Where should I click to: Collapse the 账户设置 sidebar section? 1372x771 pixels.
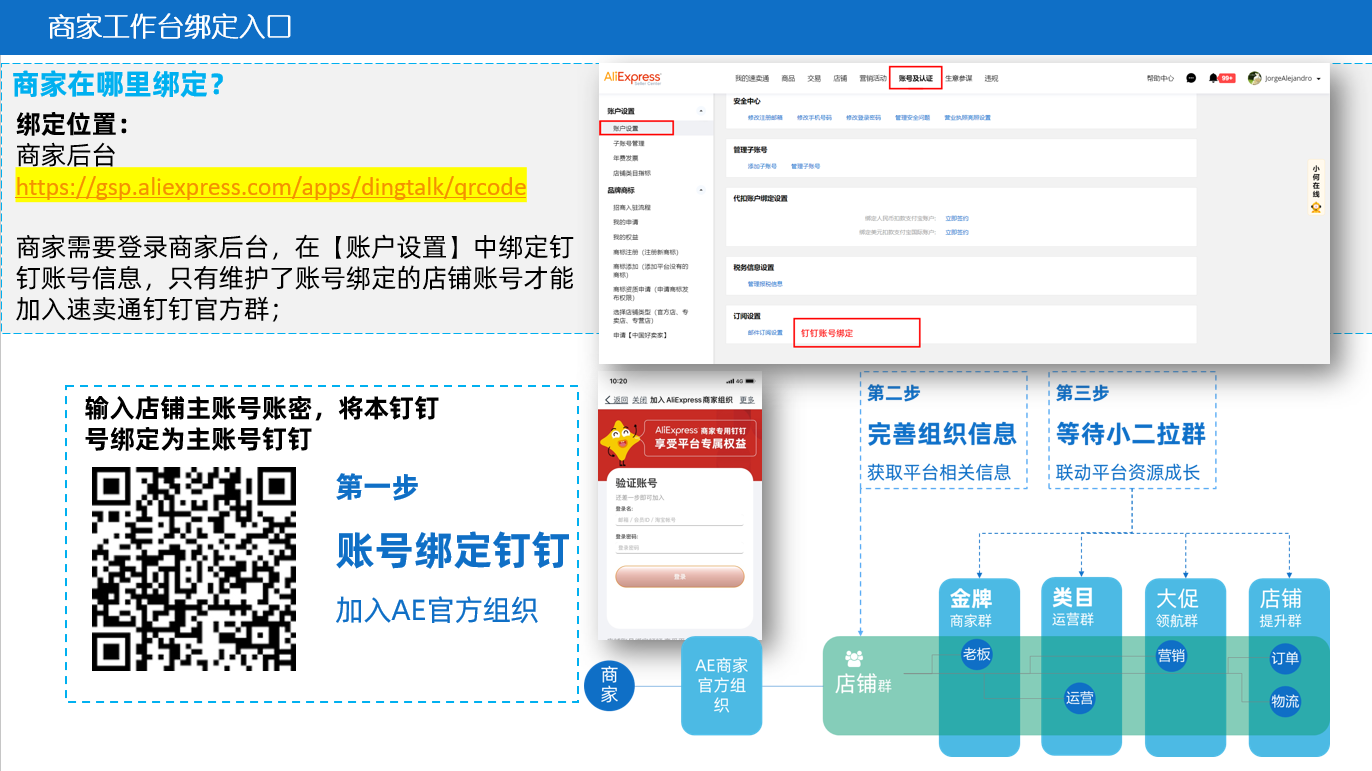pos(700,111)
